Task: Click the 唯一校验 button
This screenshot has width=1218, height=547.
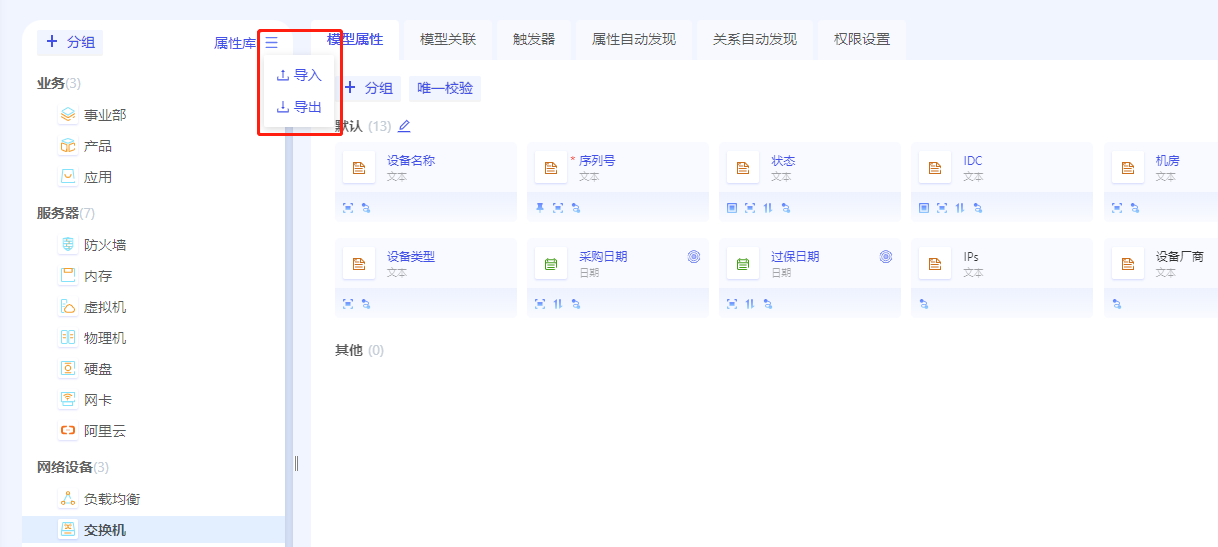Action: point(444,88)
